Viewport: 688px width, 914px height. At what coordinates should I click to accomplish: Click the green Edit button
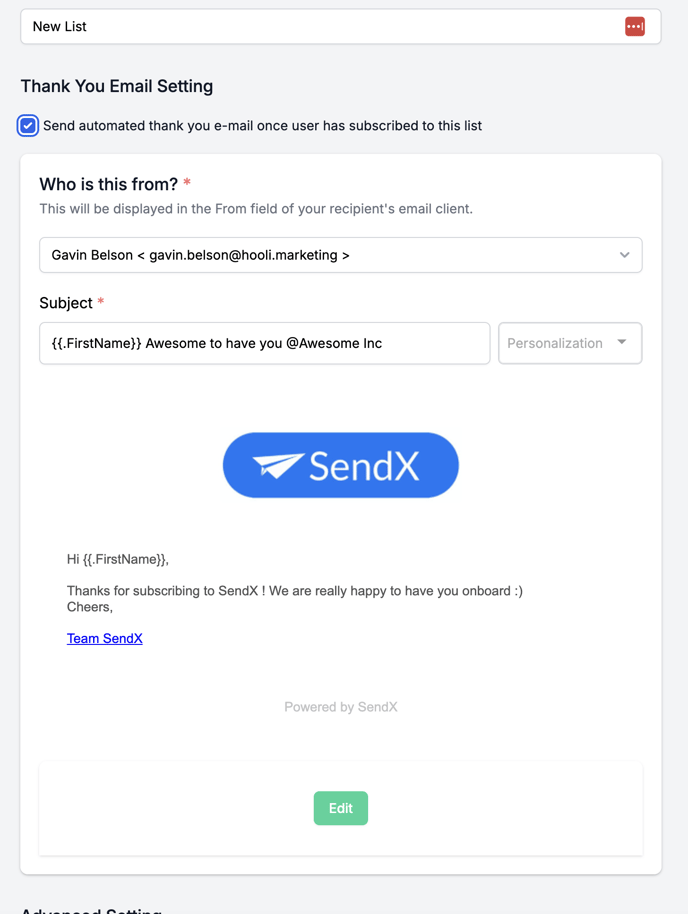(341, 808)
